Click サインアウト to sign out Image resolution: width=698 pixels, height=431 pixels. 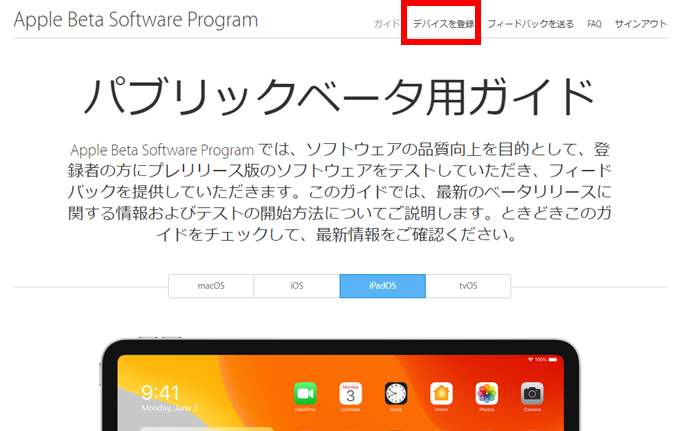(641, 24)
